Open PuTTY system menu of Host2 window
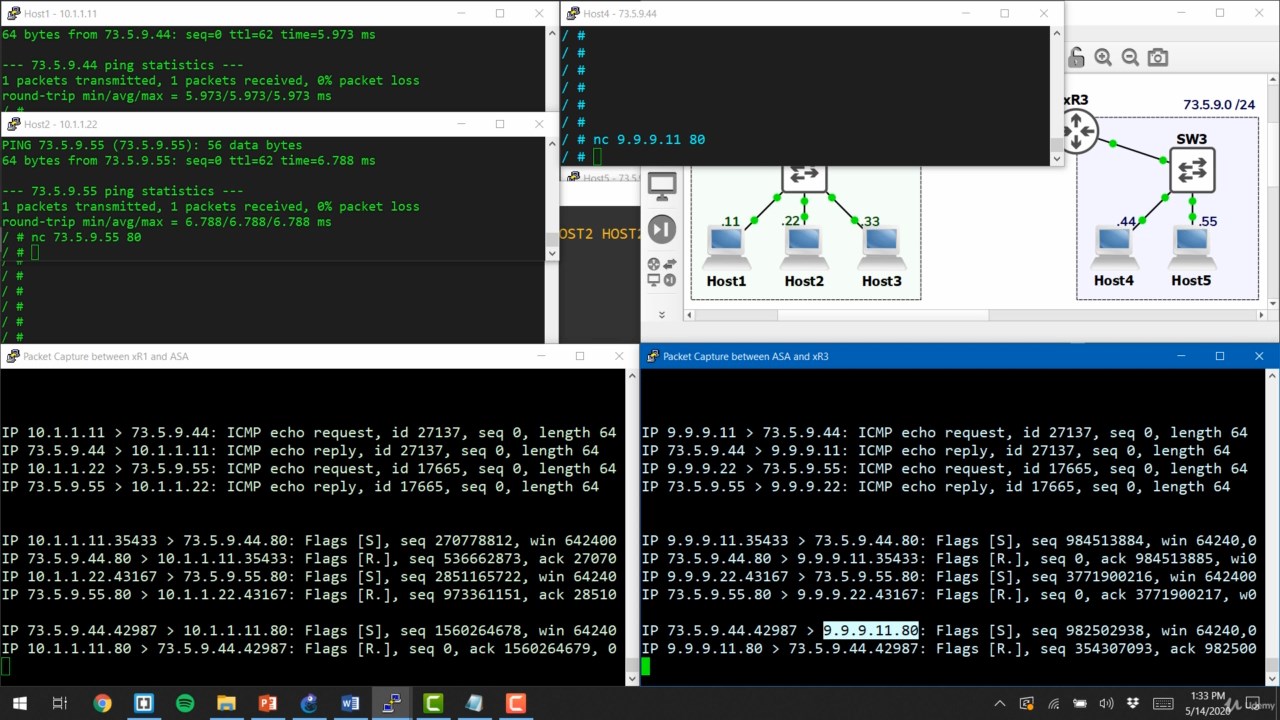Viewport: 1280px width, 720px height. tap(13, 124)
